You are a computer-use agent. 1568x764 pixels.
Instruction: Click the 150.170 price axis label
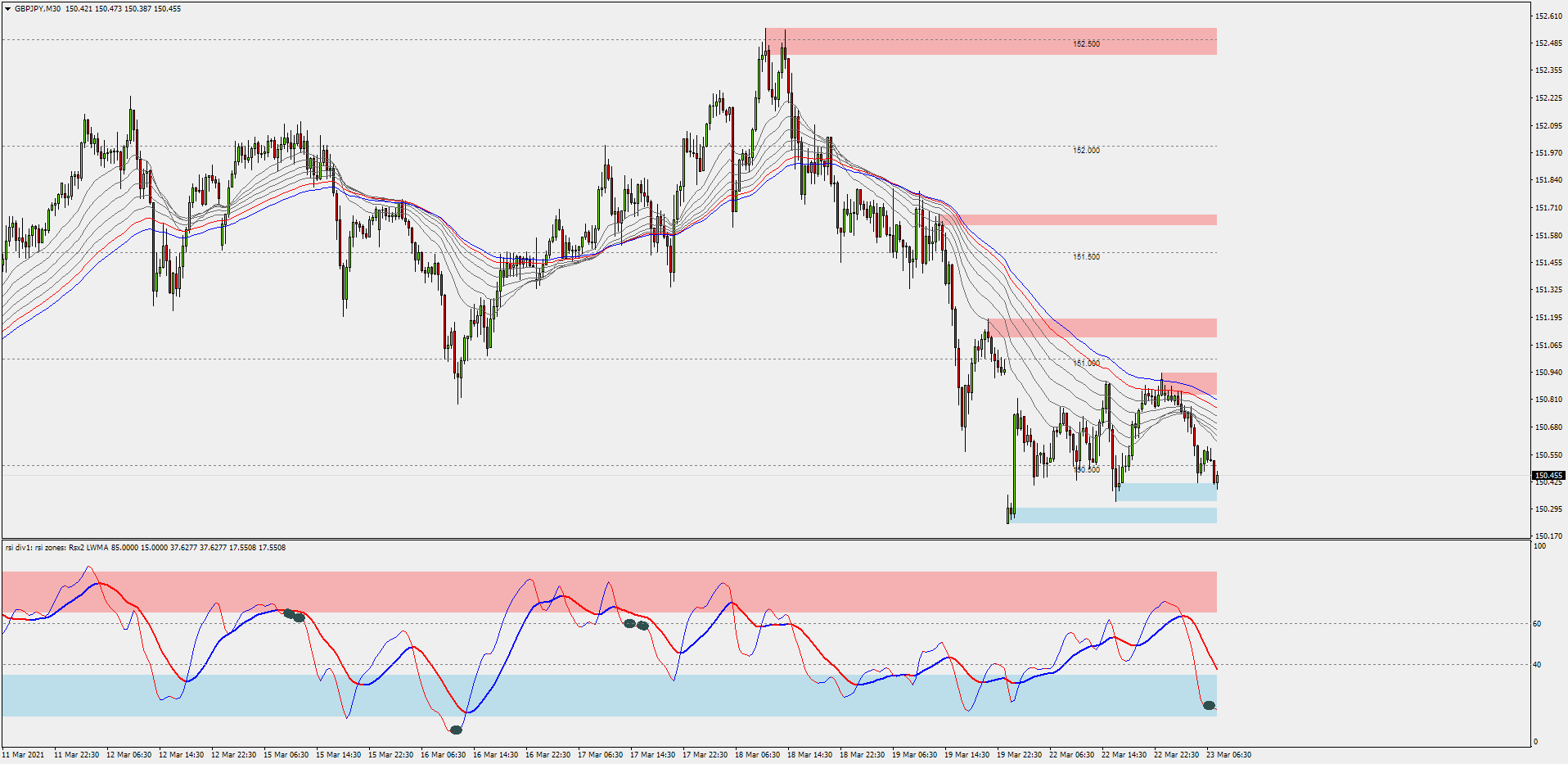tap(1548, 536)
